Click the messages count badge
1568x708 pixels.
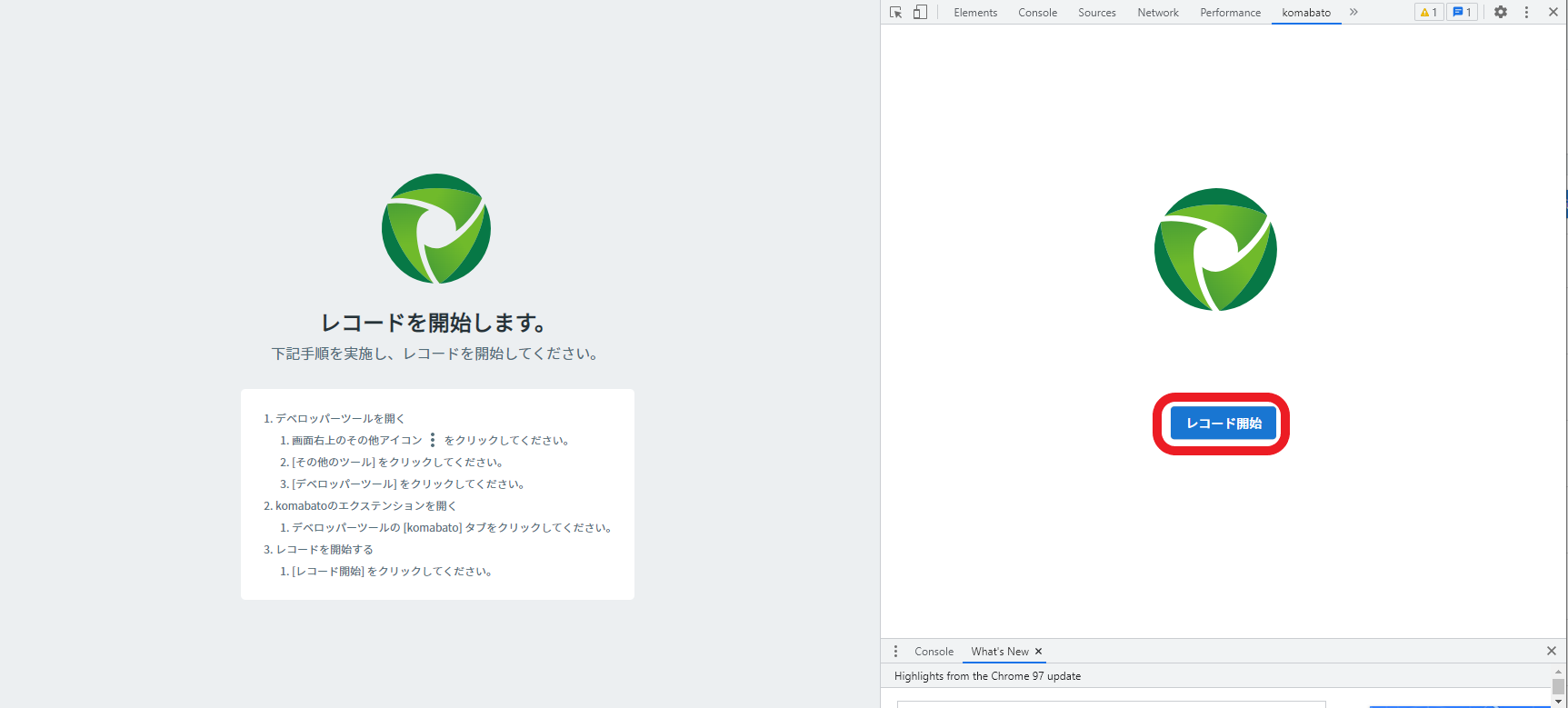(1462, 12)
